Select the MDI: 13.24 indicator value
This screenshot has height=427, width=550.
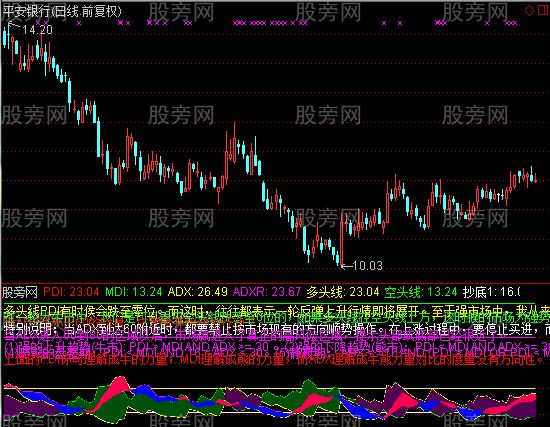tap(134, 292)
